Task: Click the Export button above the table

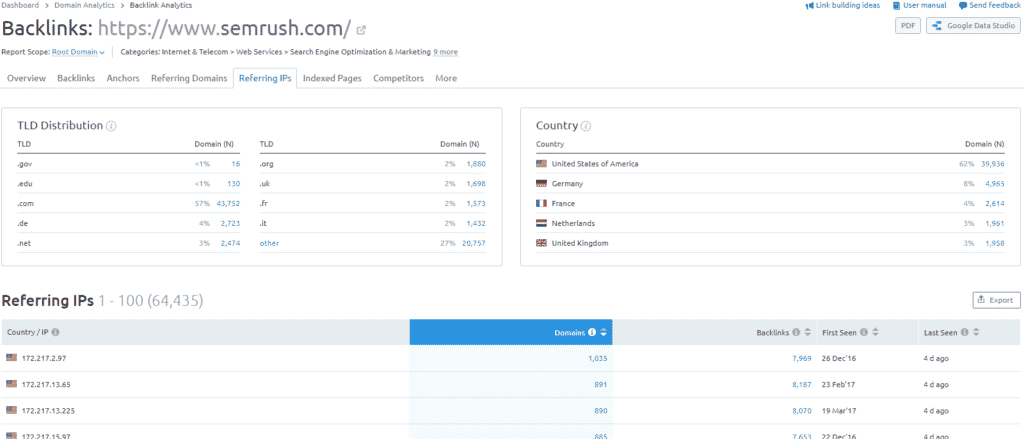Action: (x=996, y=300)
